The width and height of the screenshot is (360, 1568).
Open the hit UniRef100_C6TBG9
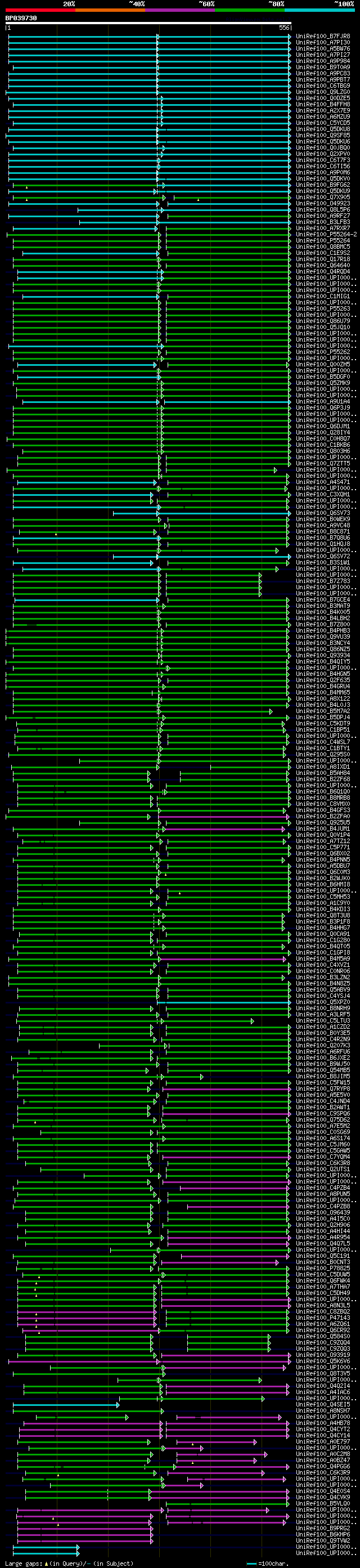pos(323,86)
